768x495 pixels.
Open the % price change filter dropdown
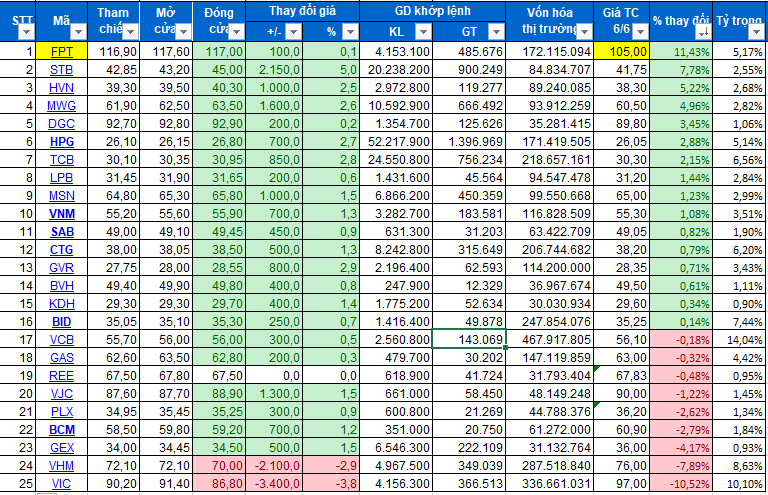[350, 32]
